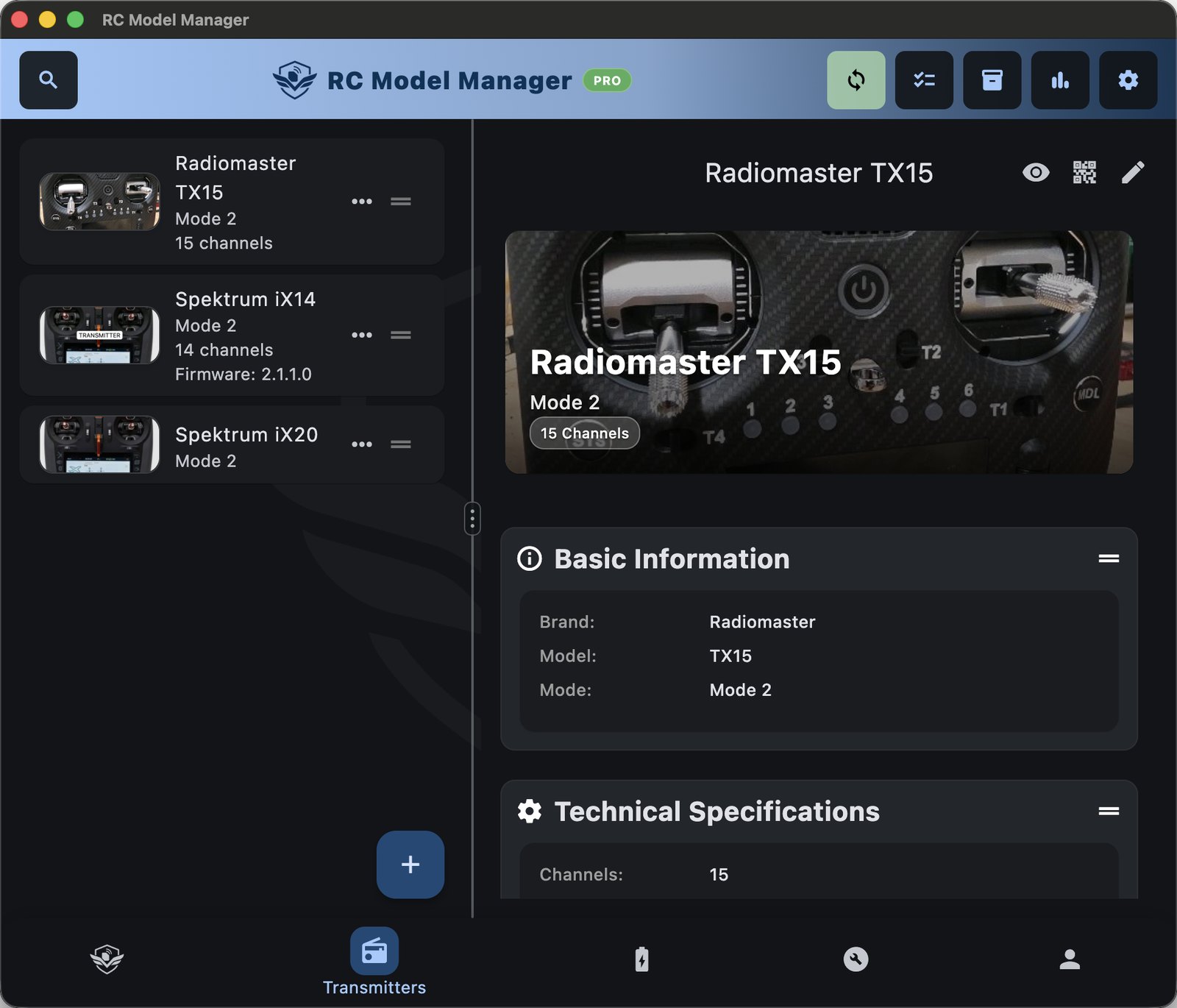Edit Radiomaster TX15 with pencil icon

[1133, 173]
